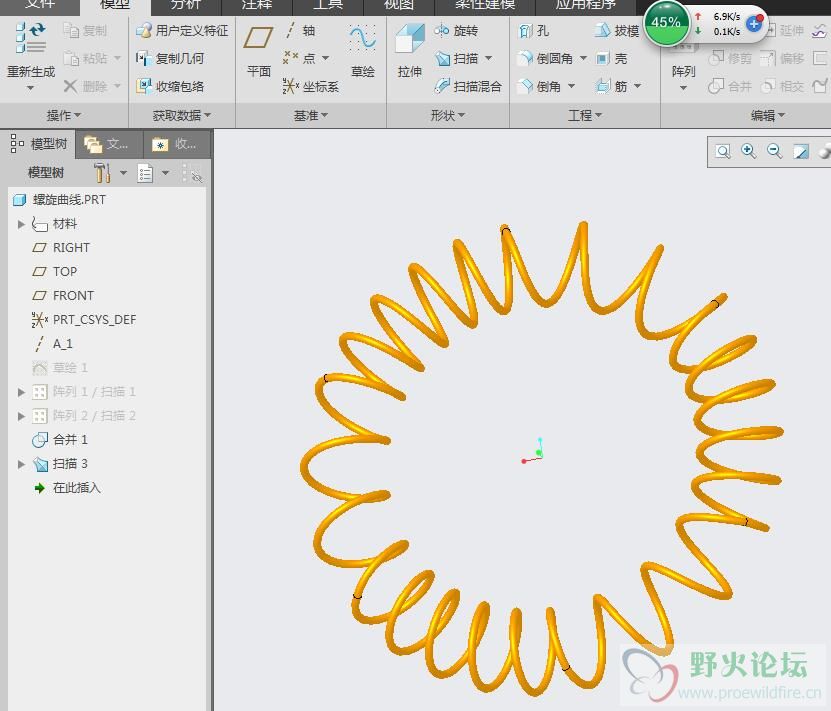The height and width of the screenshot is (711, 831).
Task: Select the 扫描混合 swept blend tool
Action: tap(467, 86)
